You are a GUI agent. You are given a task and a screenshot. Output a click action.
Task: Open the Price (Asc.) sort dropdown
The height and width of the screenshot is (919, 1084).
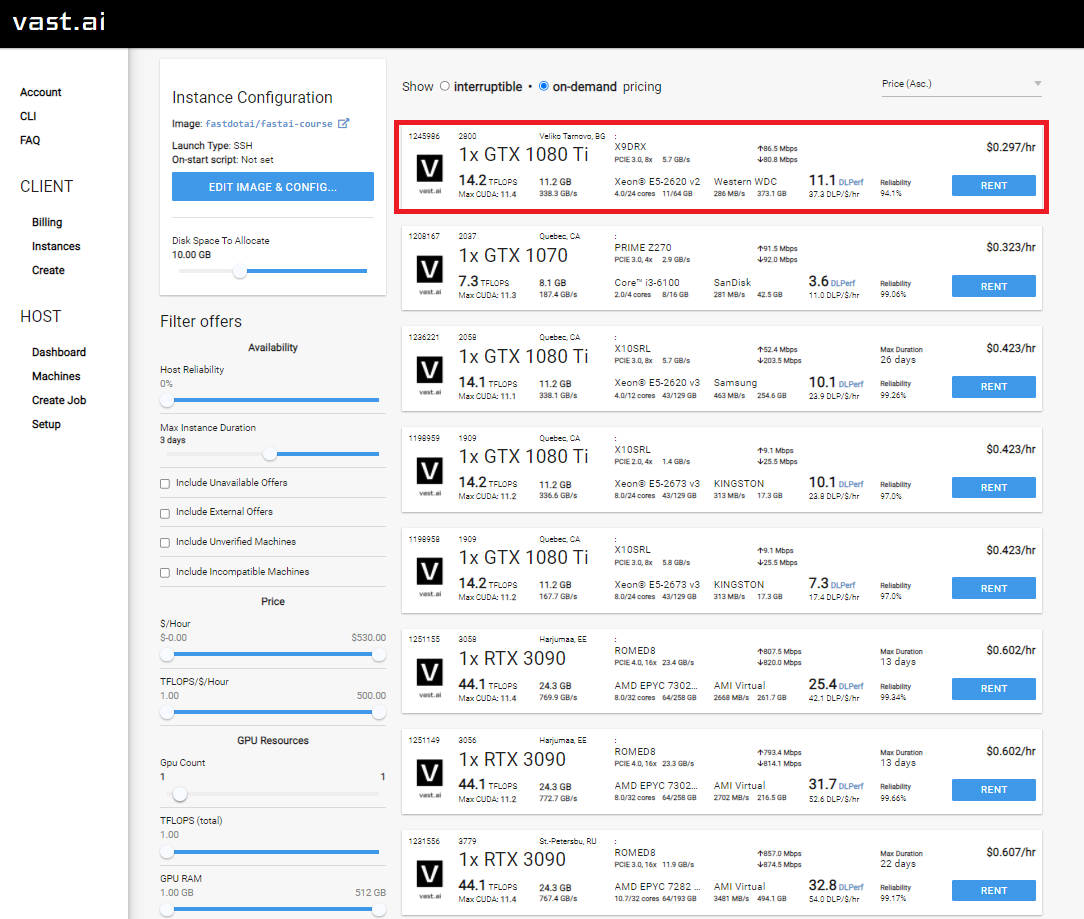pos(962,84)
